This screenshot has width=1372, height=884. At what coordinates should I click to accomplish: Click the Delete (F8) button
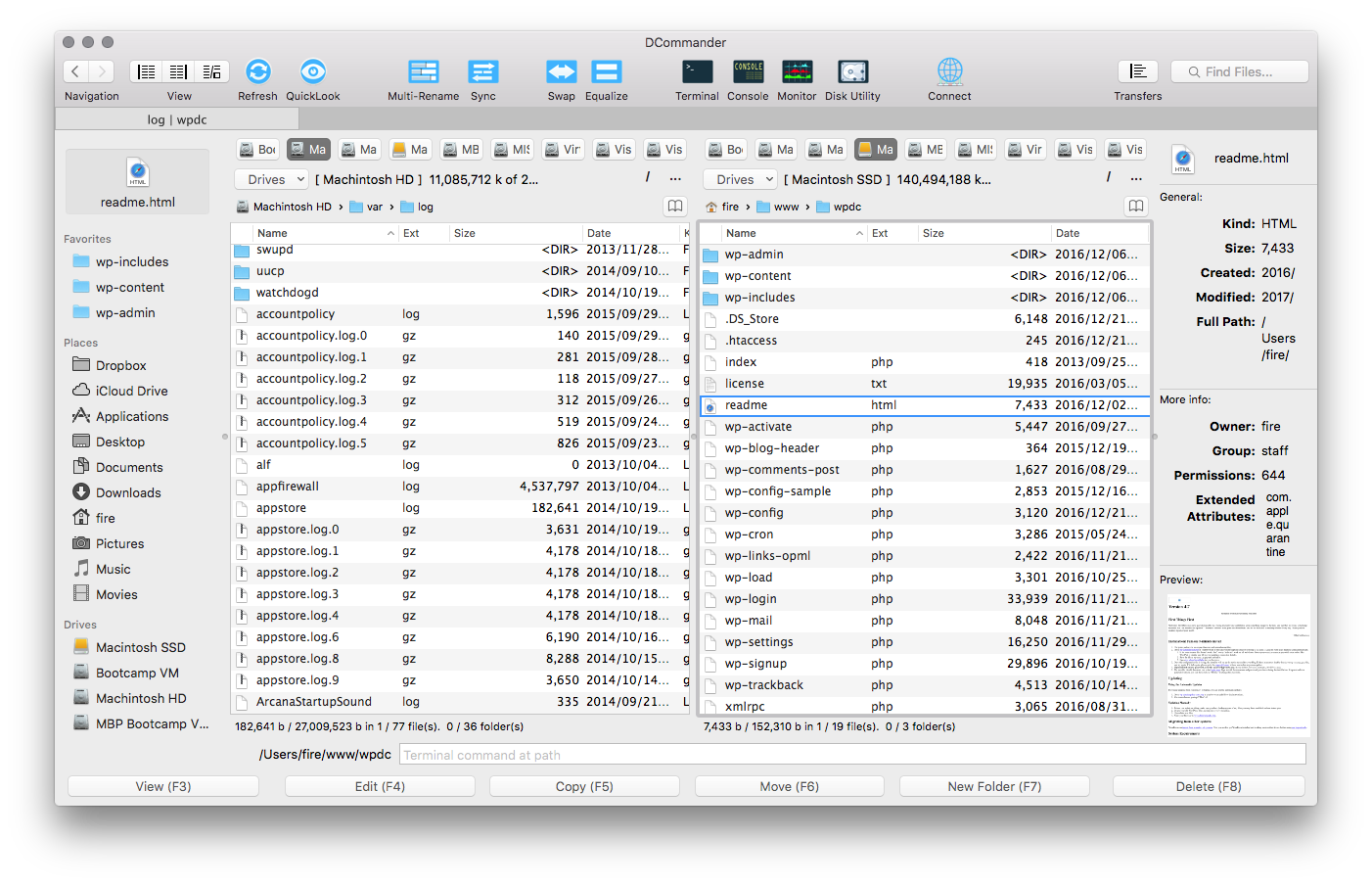[x=1209, y=786]
